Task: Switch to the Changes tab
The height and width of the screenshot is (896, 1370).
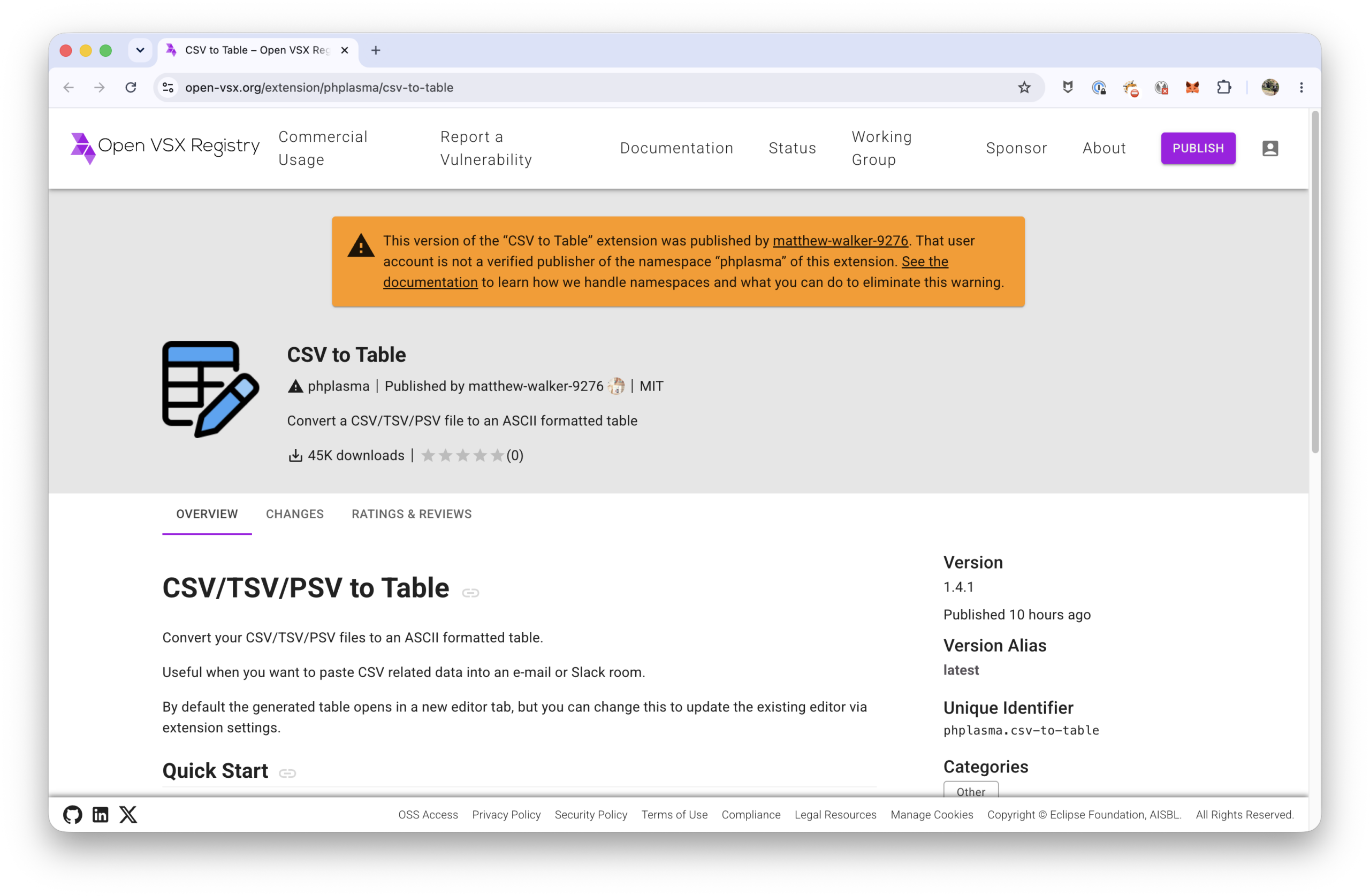Action: pos(295,514)
